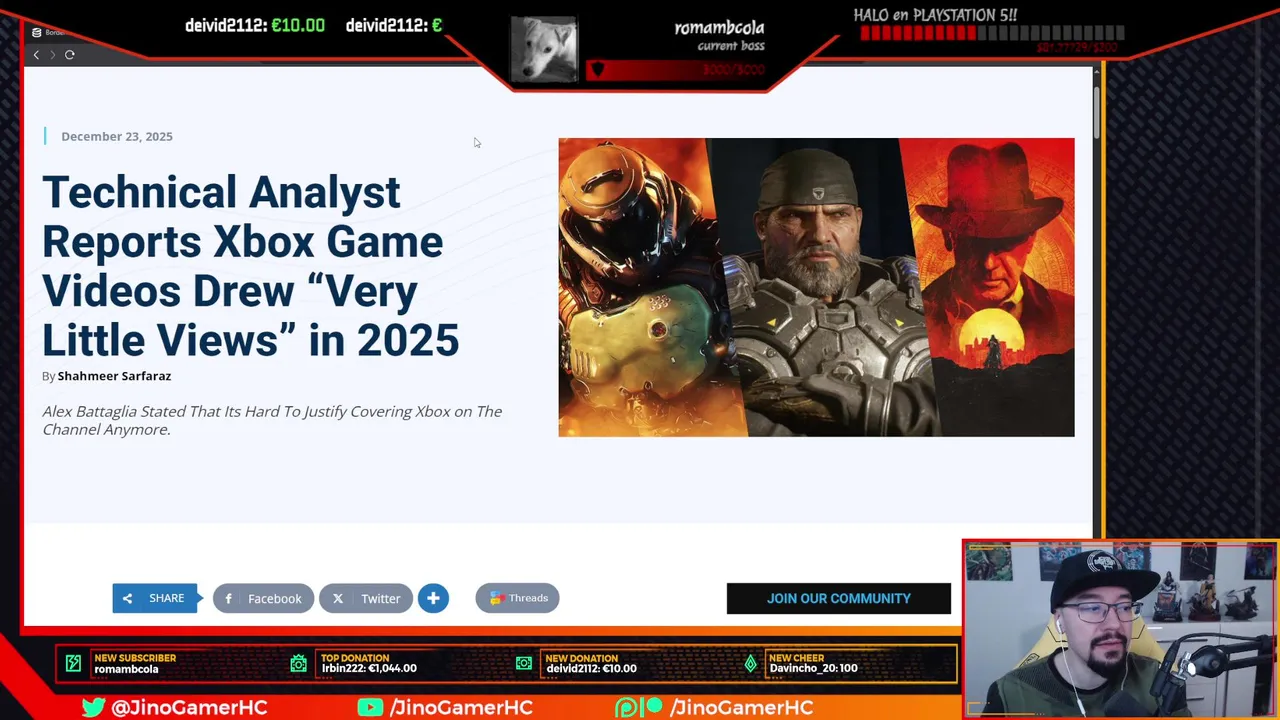Image resolution: width=1280 pixels, height=720 pixels.
Task: Click the share arrow icon
Action: click(x=127, y=598)
